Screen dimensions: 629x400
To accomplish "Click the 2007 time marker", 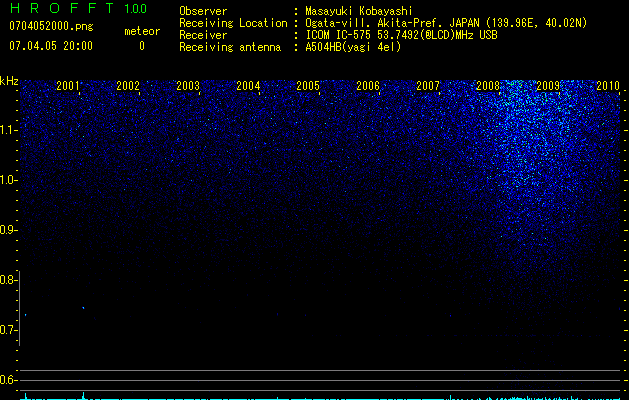I will tap(428, 85).
